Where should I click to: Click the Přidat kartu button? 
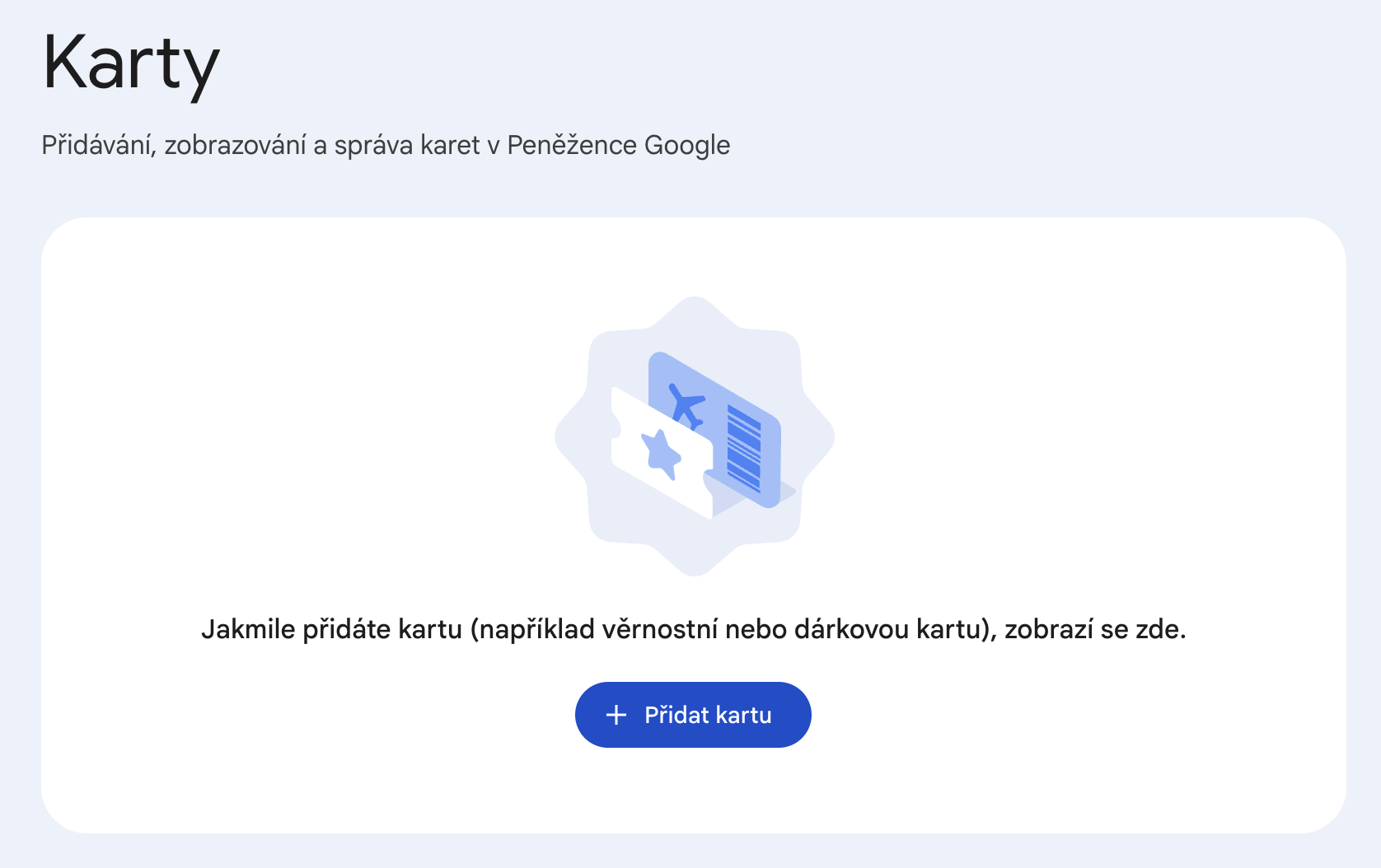(693, 715)
